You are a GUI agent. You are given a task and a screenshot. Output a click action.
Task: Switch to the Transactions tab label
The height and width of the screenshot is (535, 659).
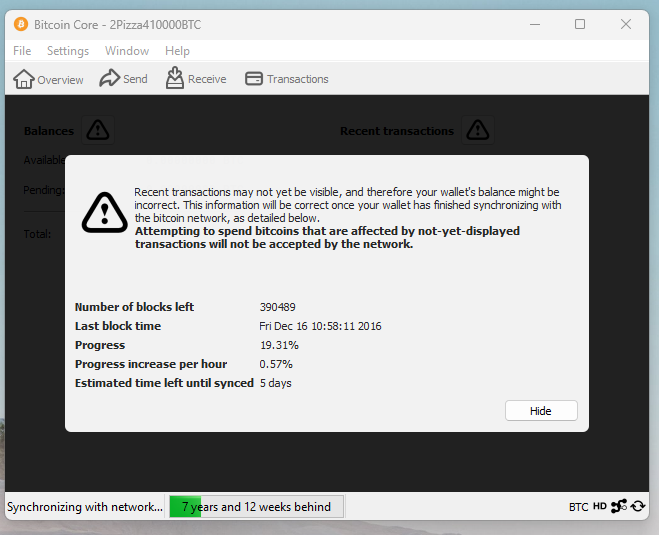pyautogui.click(x=298, y=79)
